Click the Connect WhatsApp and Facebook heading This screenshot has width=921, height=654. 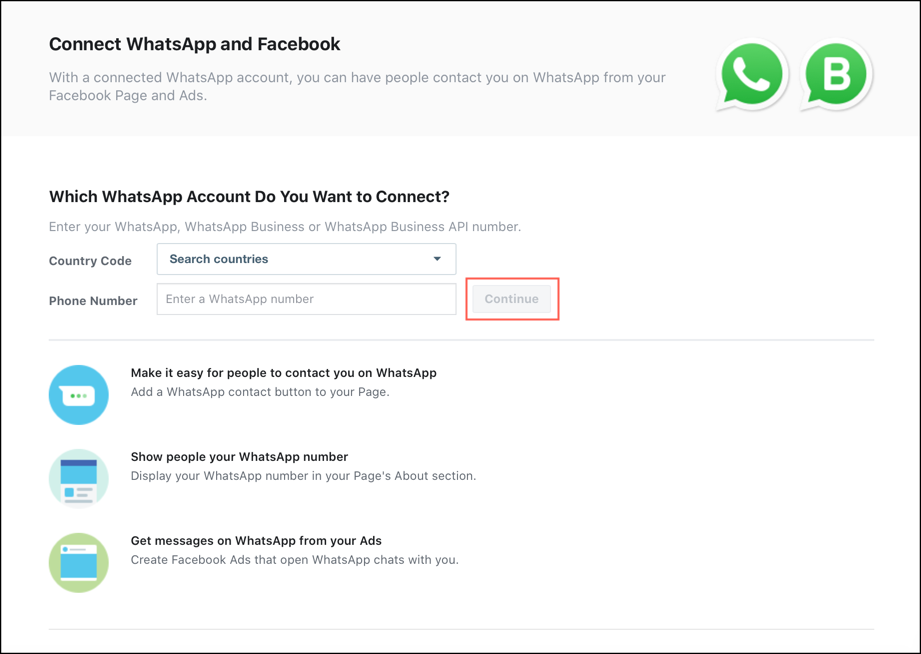(x=195, y=44)
